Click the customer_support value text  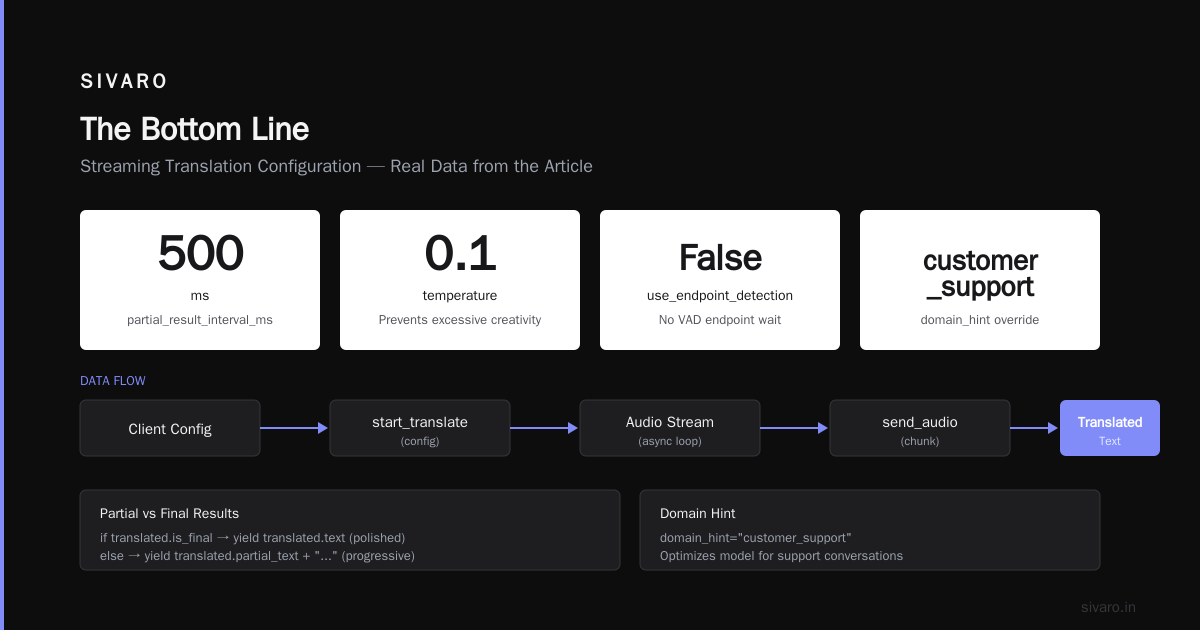(980, 274)
